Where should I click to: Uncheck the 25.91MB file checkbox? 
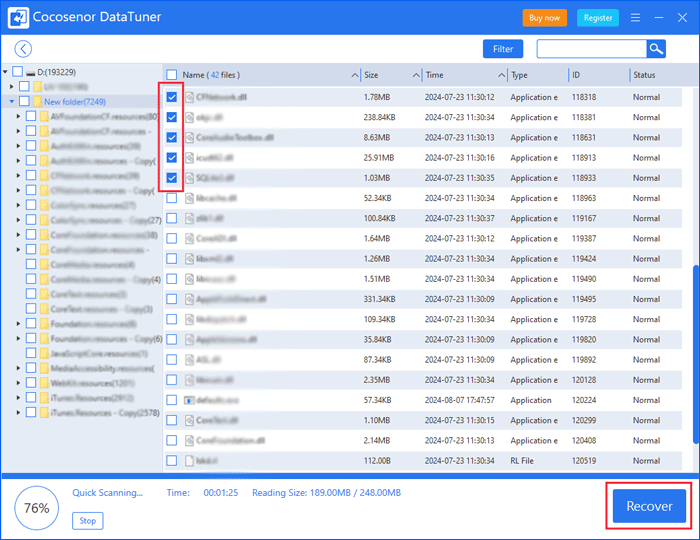coord(171,158)
